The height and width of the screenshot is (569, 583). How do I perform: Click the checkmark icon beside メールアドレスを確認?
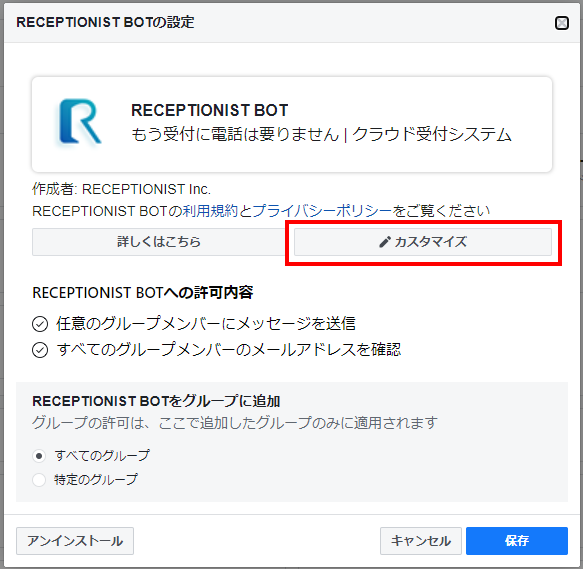[x=40, y=350]
